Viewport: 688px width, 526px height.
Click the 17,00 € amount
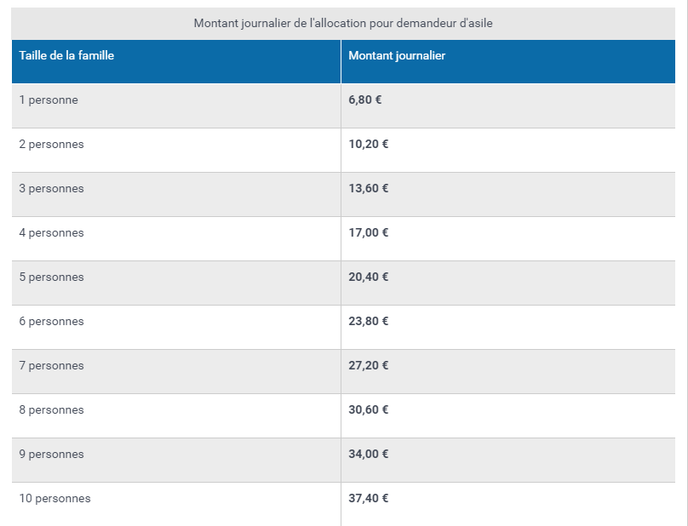click(x=369, y=233)
